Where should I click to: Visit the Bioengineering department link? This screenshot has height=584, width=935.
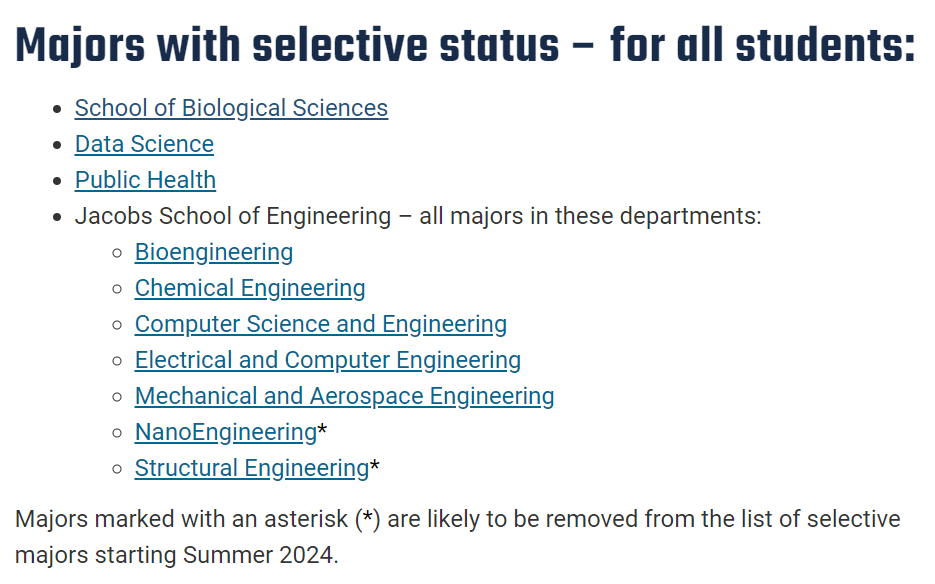(214, 252)
